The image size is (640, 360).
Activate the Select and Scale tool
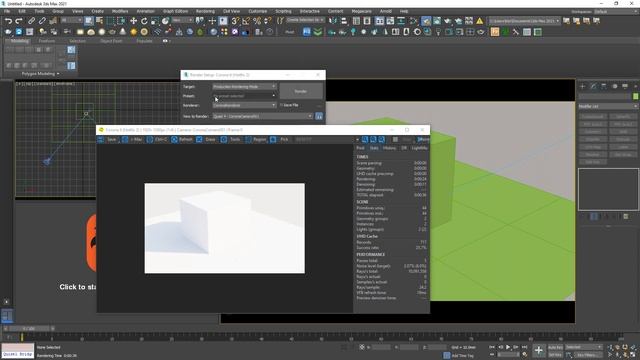(x=155, y=21)
